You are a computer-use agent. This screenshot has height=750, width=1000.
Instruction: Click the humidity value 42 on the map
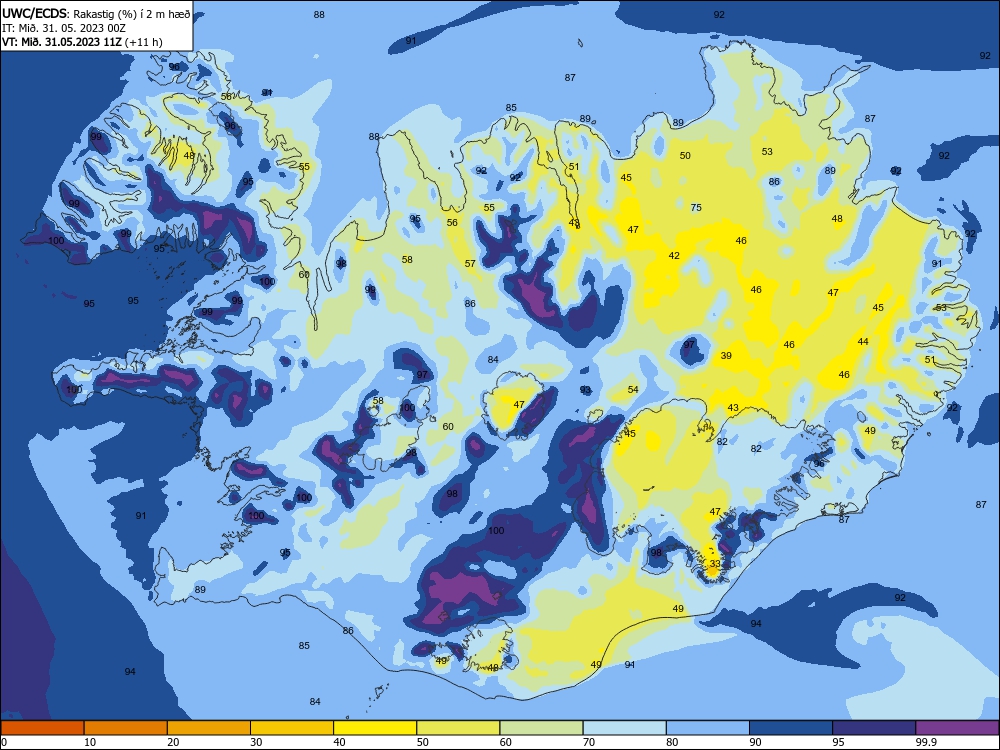pyautogui.click(x=674, y=256)
